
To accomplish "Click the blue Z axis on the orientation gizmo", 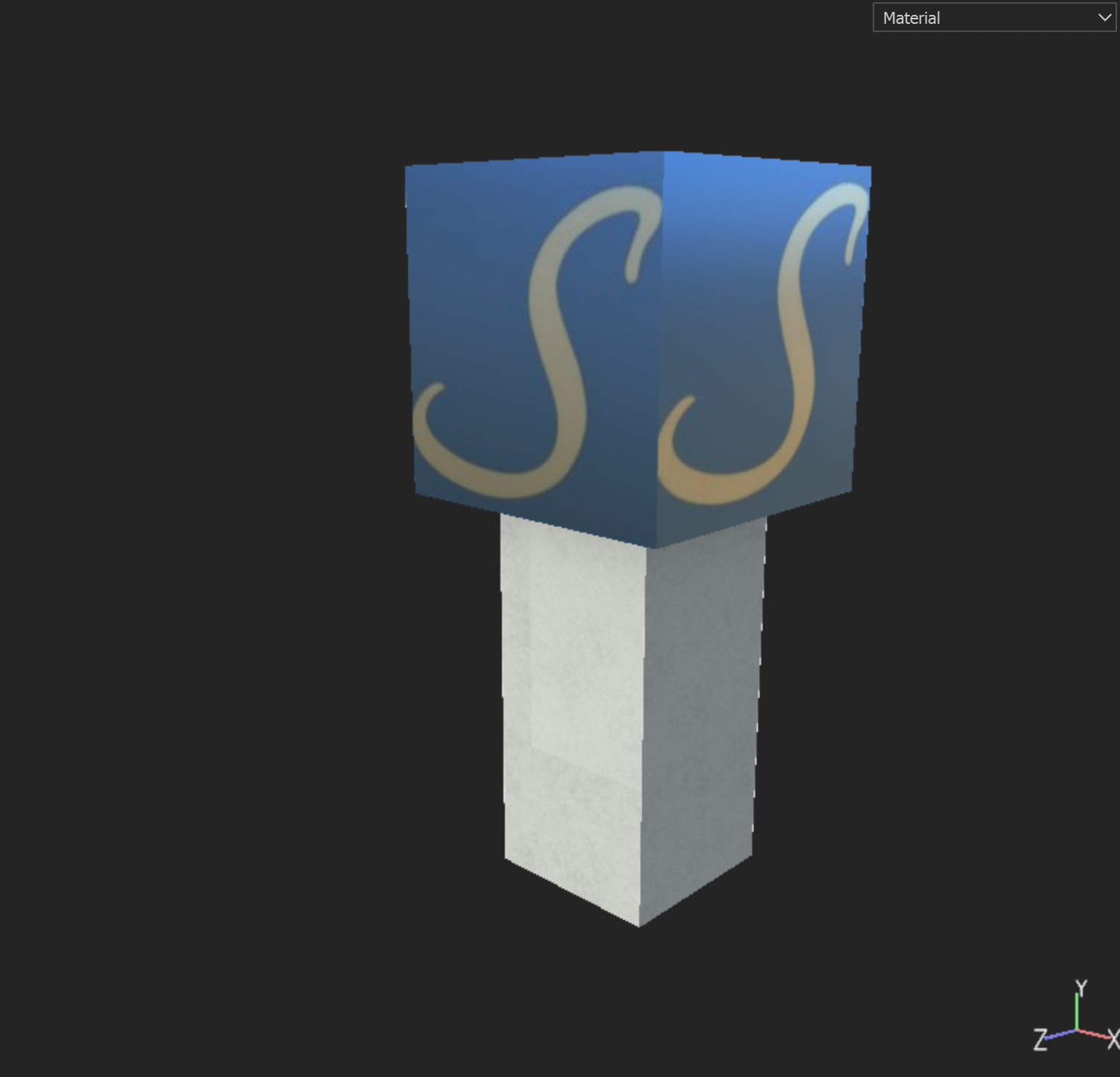I will coord(1058,1037).
